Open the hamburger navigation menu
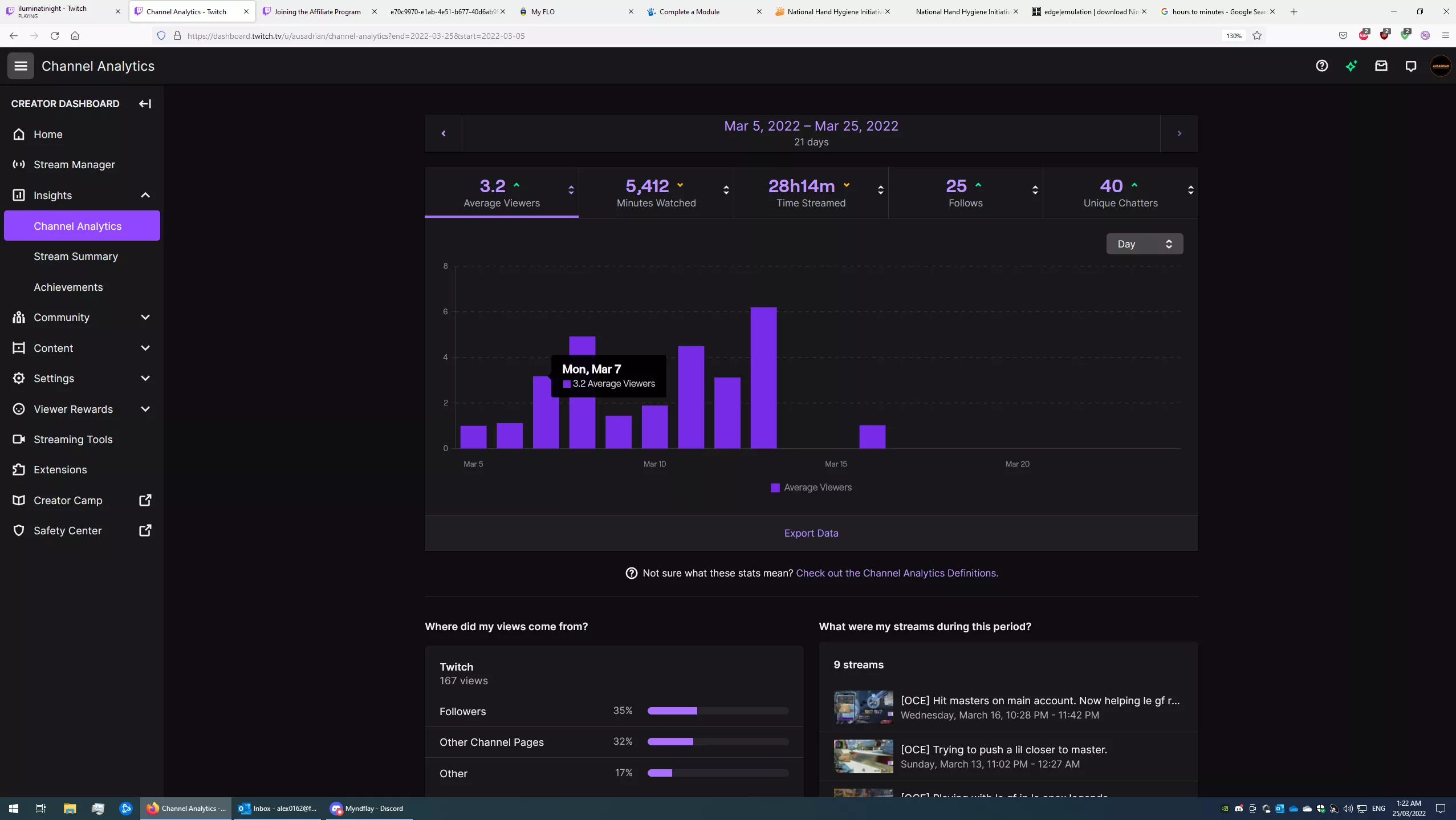 pyautogui.click(x=21, y=66)
